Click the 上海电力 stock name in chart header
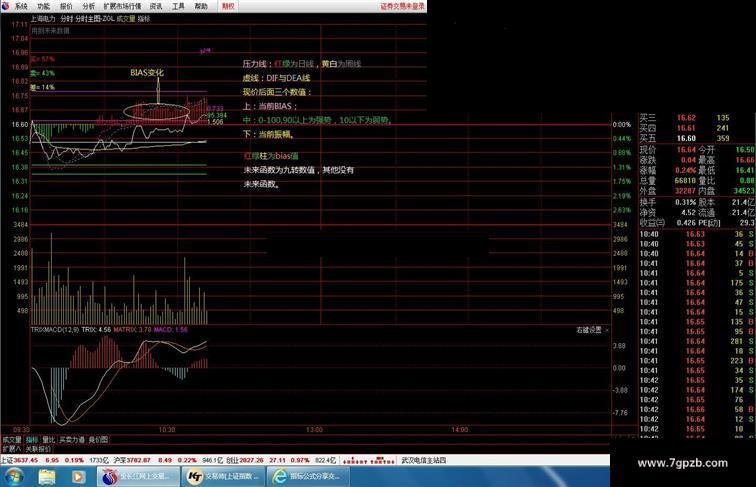Image resolution: width=756 pixels, height=487 pixels. point(43,19)
